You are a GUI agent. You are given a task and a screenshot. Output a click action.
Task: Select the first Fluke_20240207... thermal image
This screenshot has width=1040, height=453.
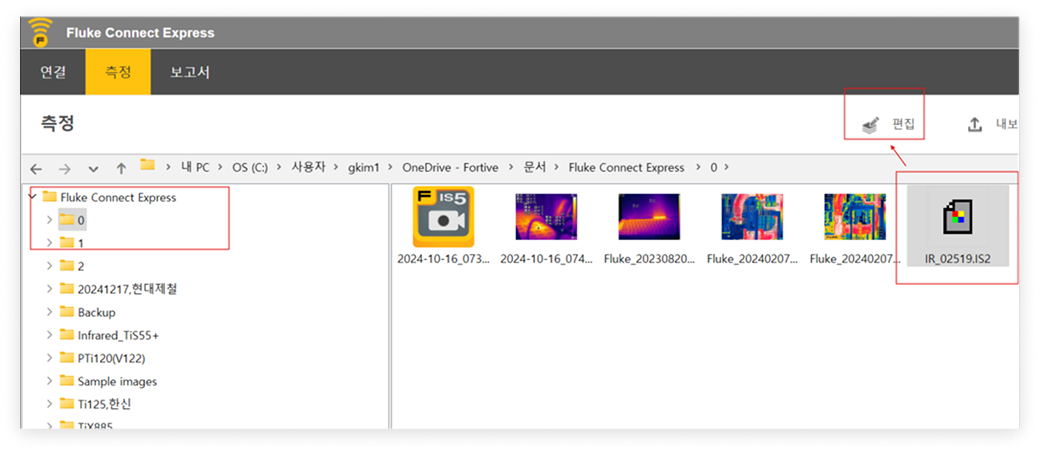(752, 218)
